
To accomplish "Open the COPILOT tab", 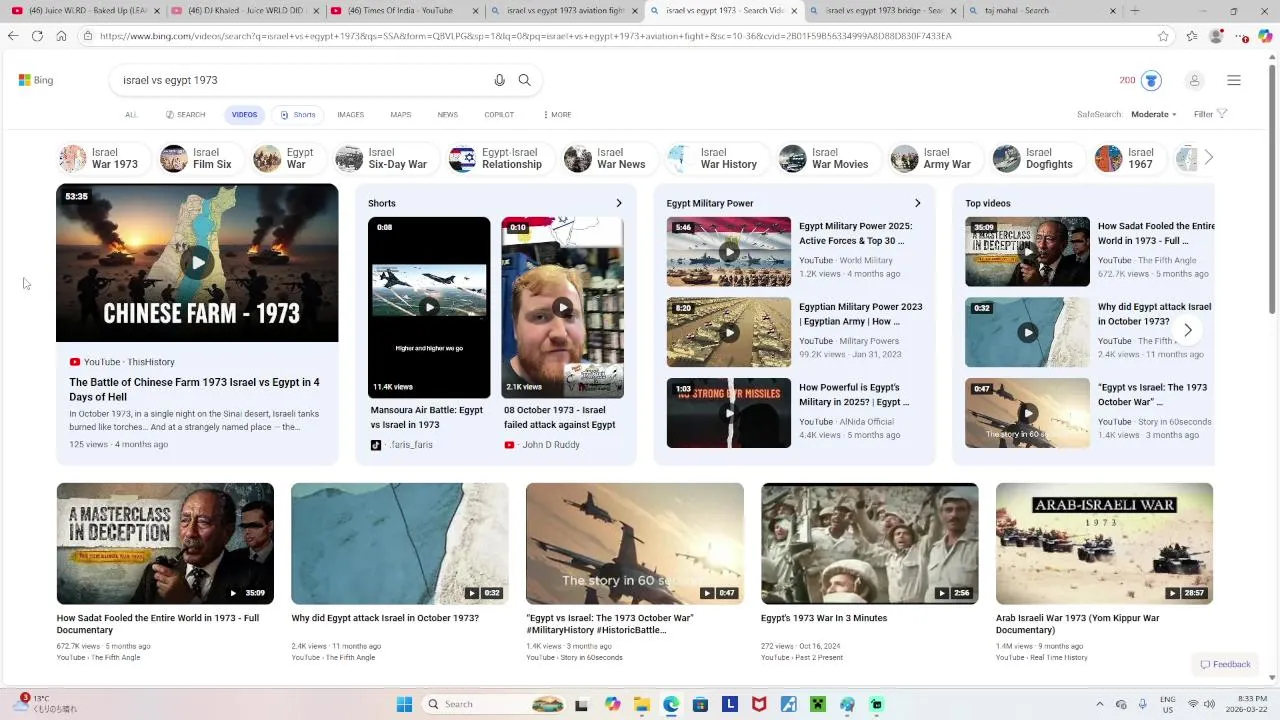I will point(499,114).
